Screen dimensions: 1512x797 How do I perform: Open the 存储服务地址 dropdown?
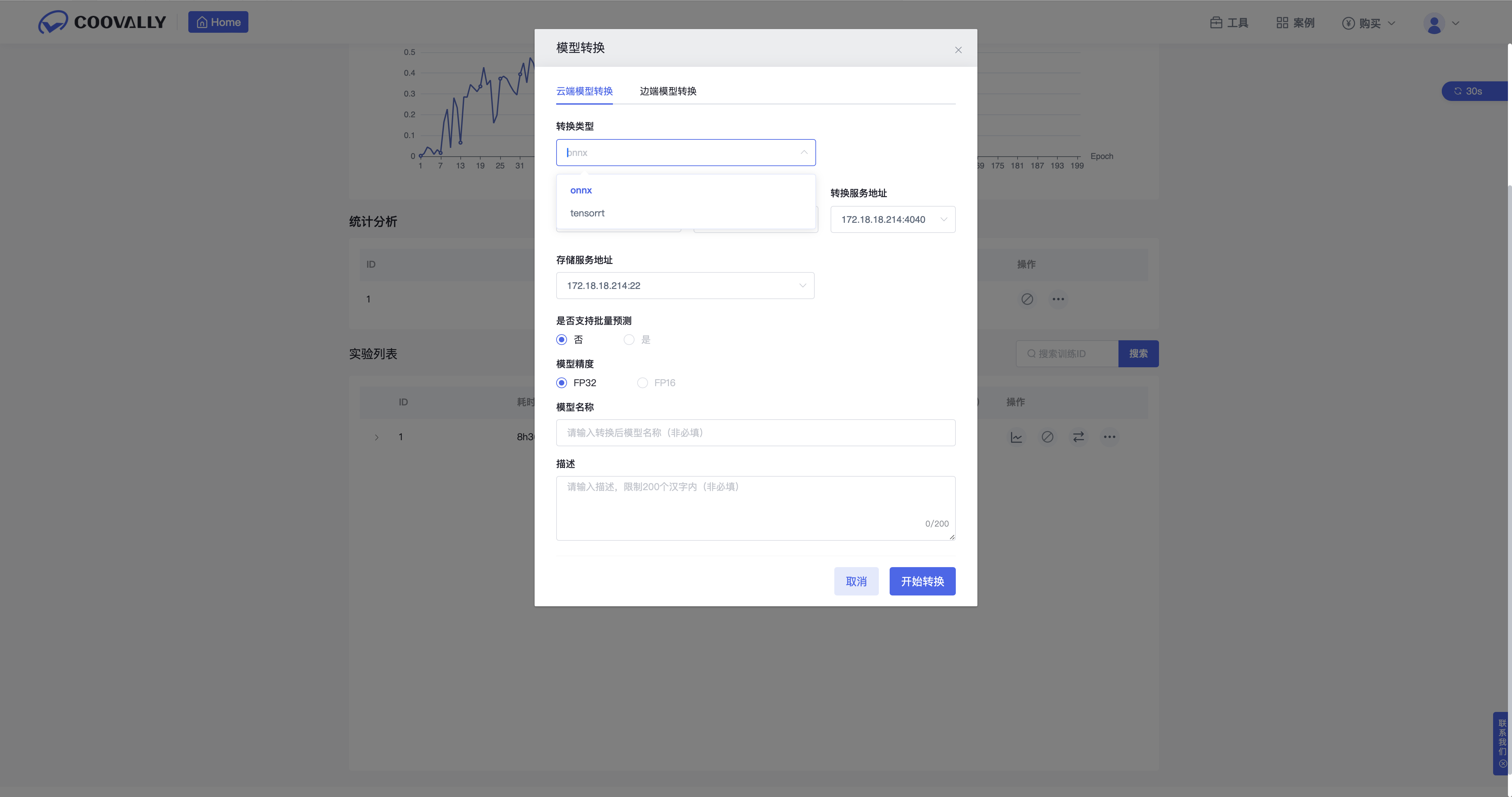tap(684, 286)
